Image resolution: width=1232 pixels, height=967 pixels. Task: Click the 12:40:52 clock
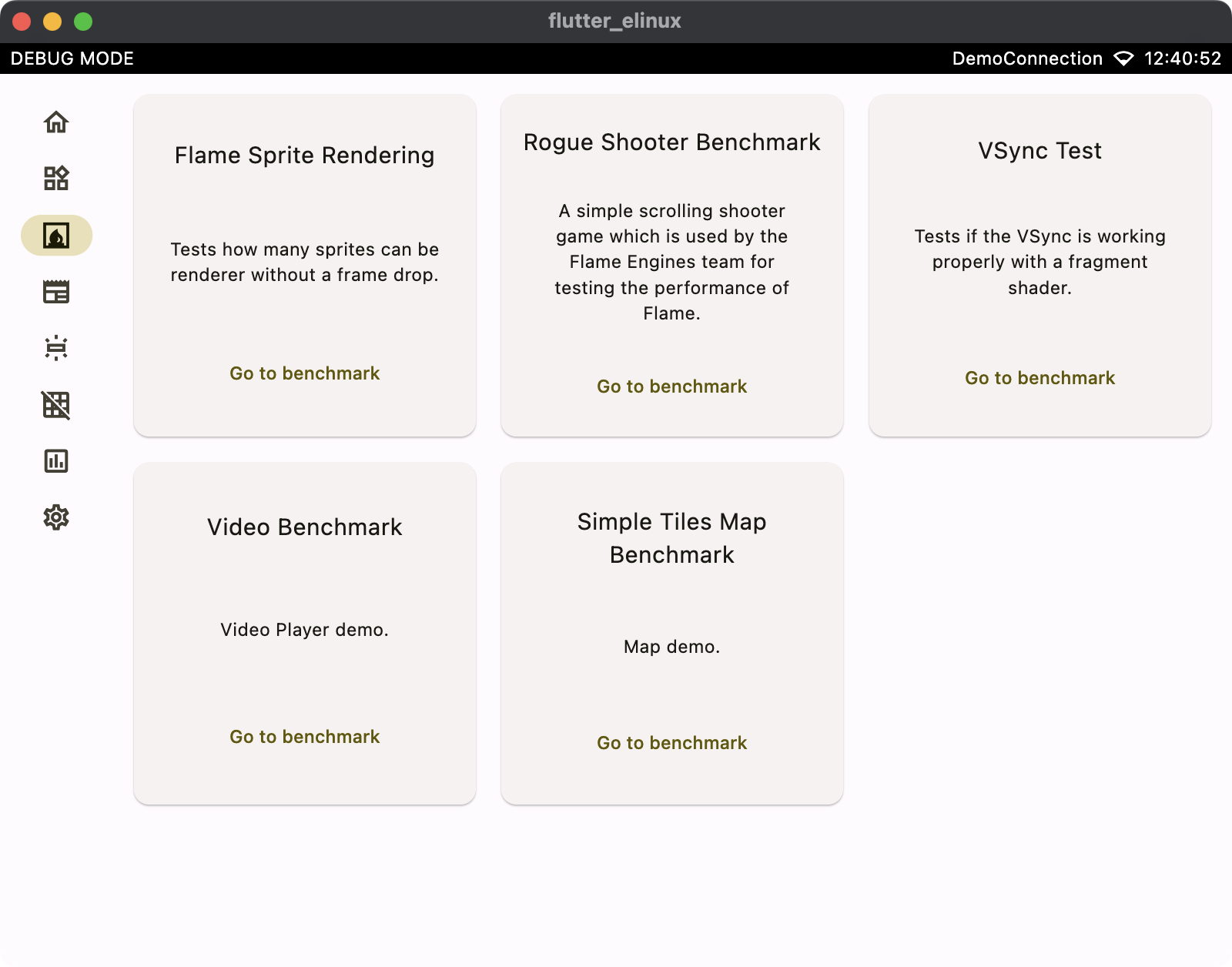pos(1183,59)
